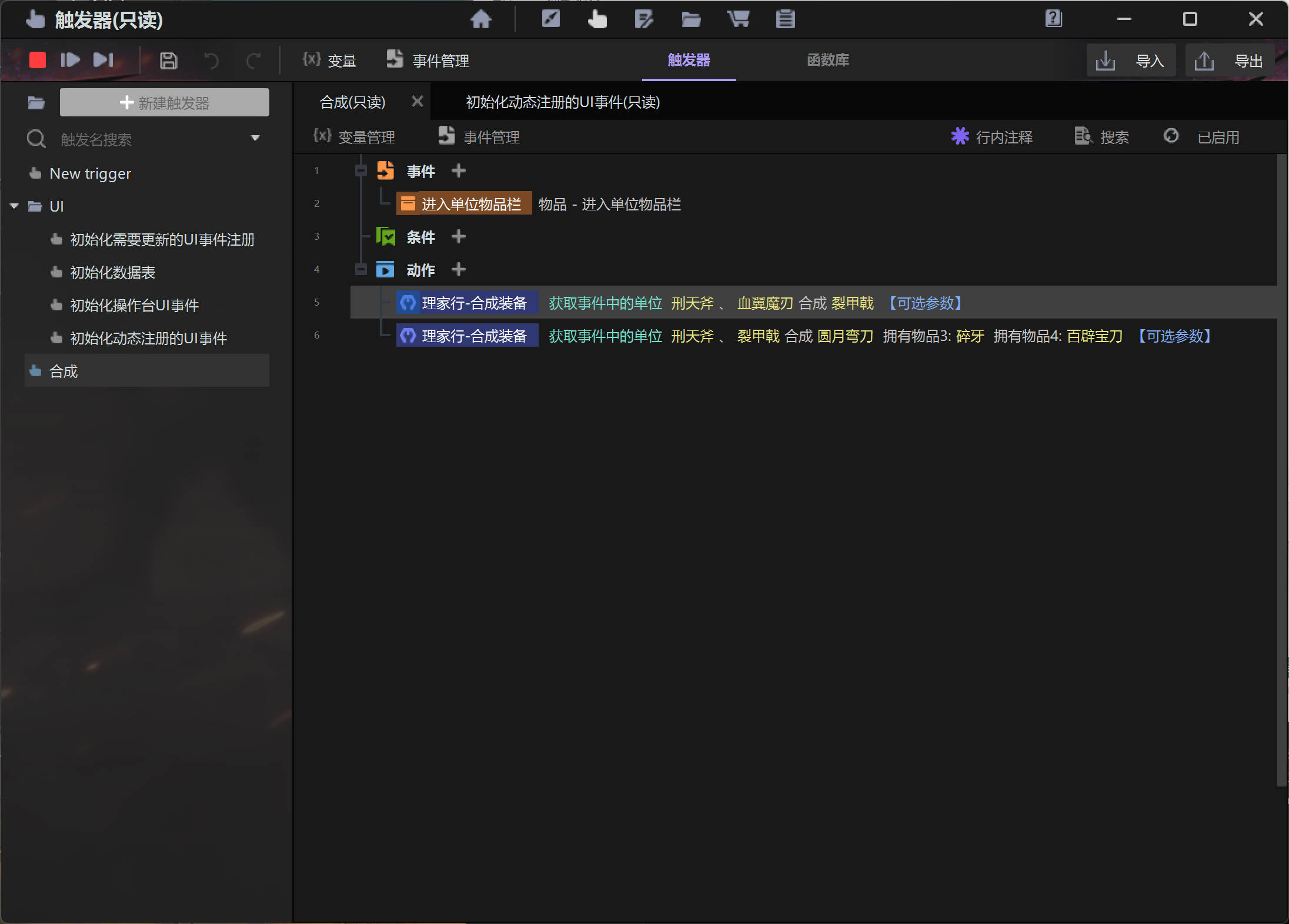Open top toolbar 事件管理
This screenshot has width=1289, height=924.
coord(428,61)
